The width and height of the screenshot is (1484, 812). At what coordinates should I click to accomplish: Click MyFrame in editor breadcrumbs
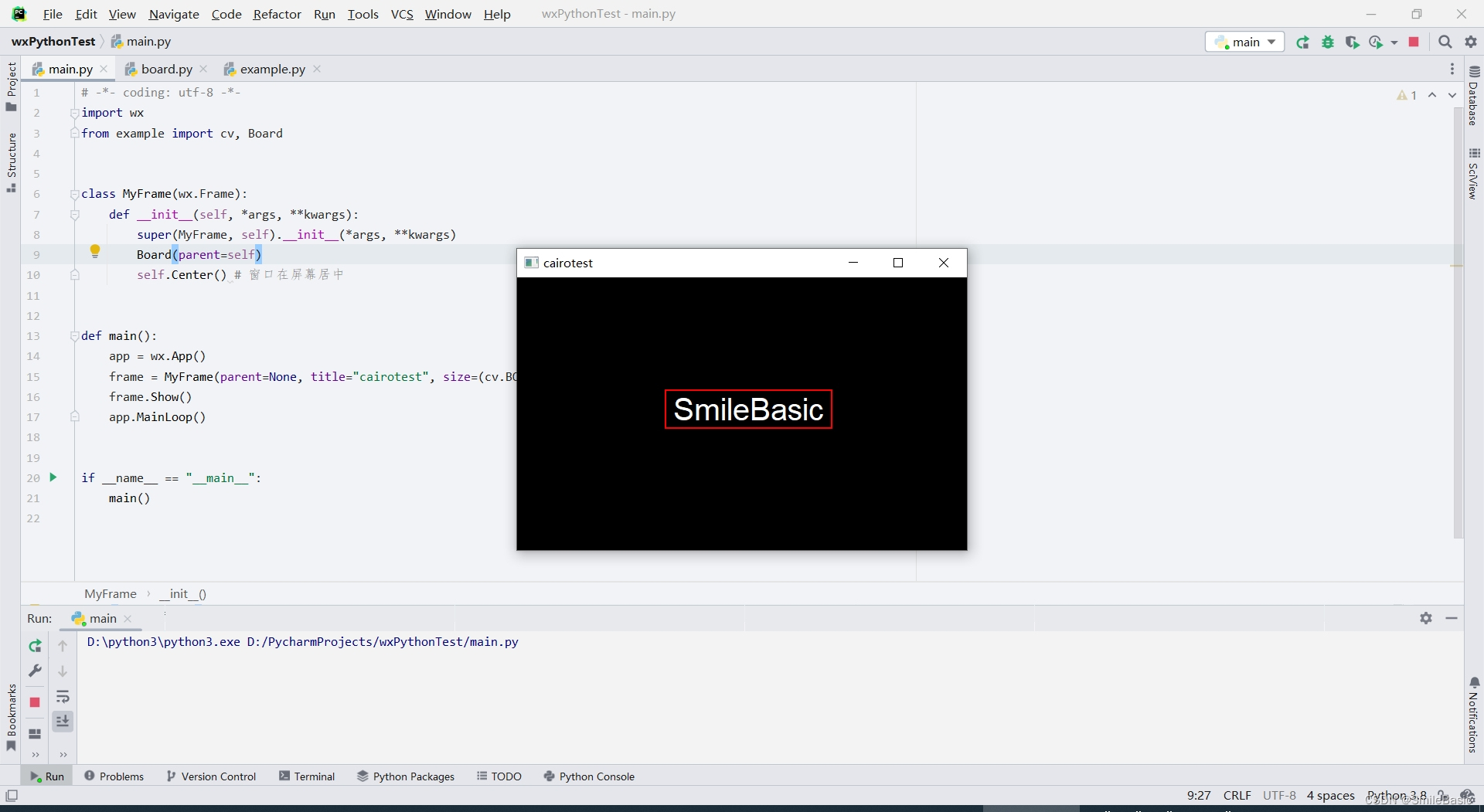(x=111, y=593)
